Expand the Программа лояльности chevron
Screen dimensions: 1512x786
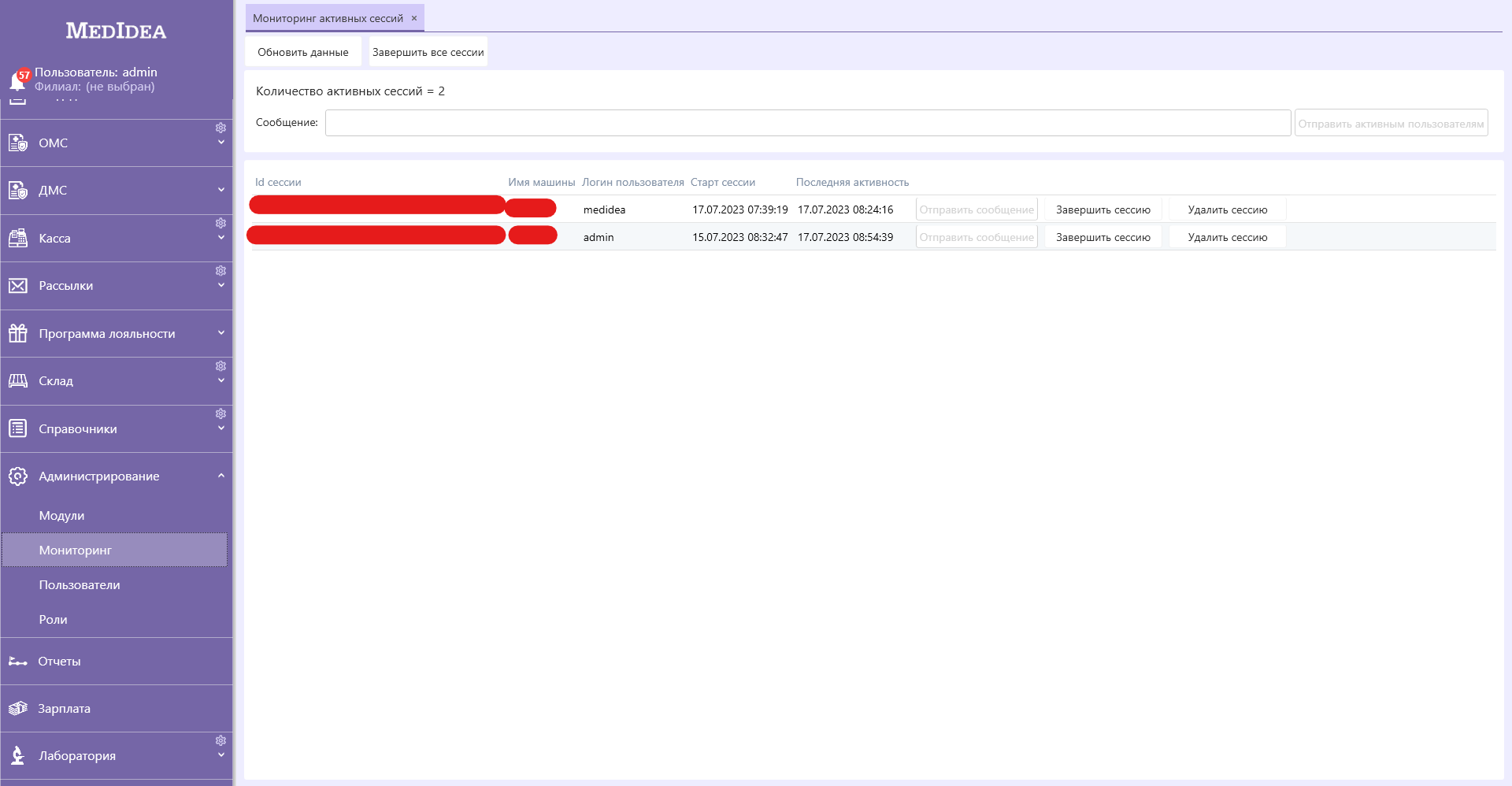click(x=221, y=333)
